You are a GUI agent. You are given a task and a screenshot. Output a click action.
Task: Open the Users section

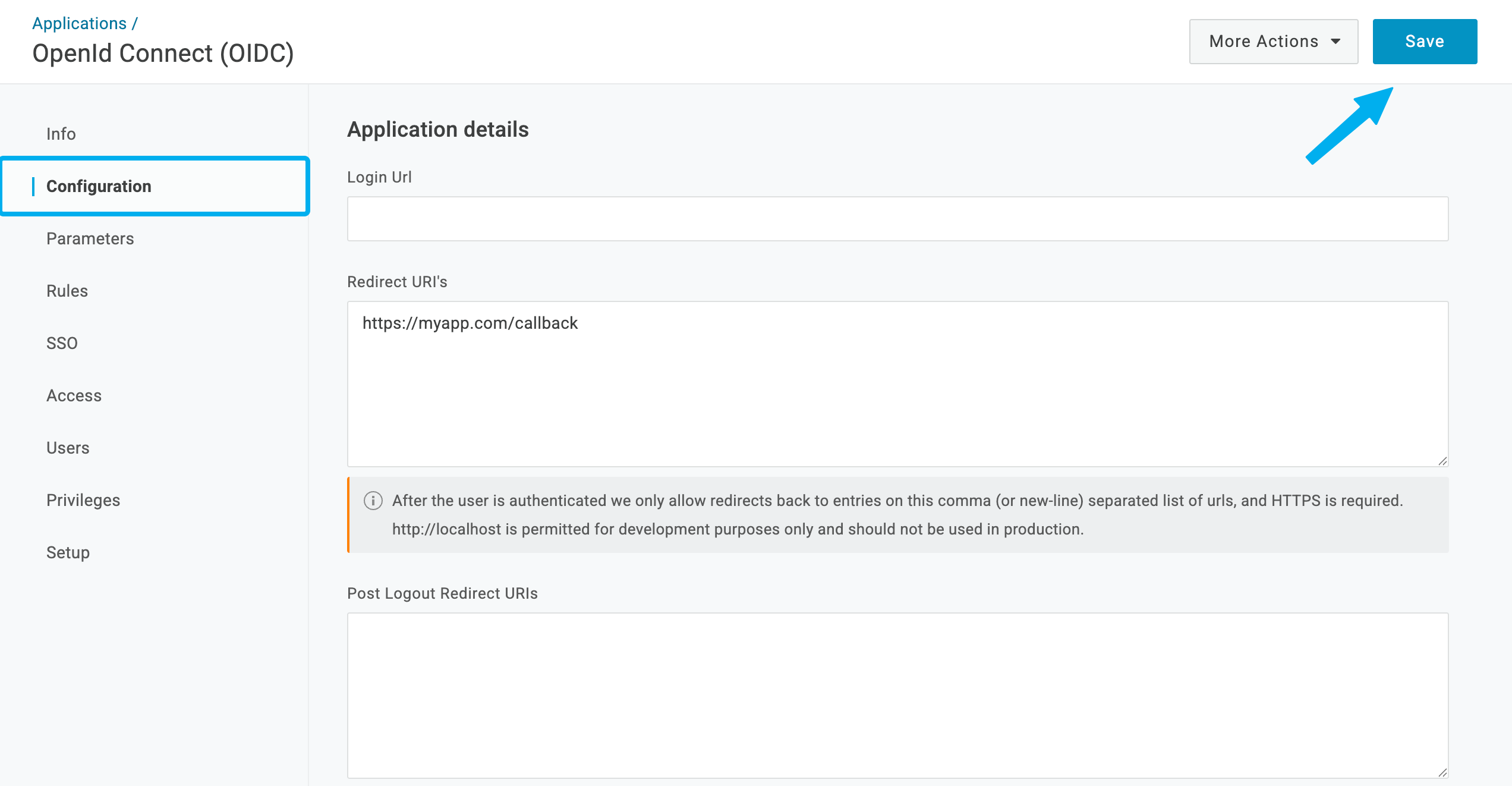[67, 448]
